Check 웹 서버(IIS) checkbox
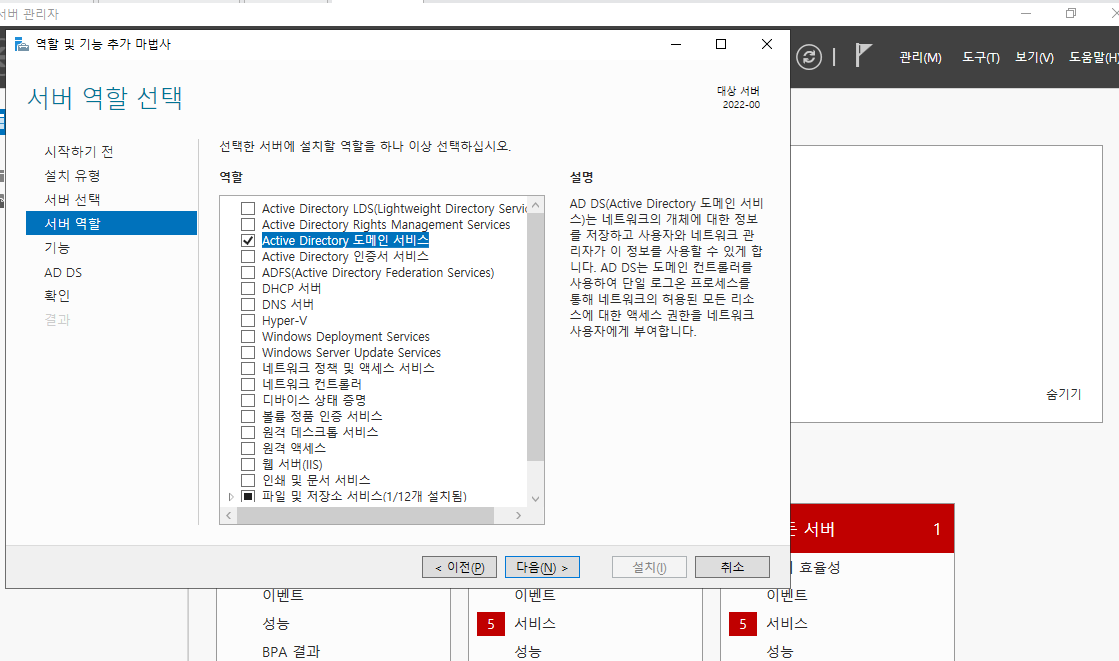1119x661 pixels. (x=248, y=464)
